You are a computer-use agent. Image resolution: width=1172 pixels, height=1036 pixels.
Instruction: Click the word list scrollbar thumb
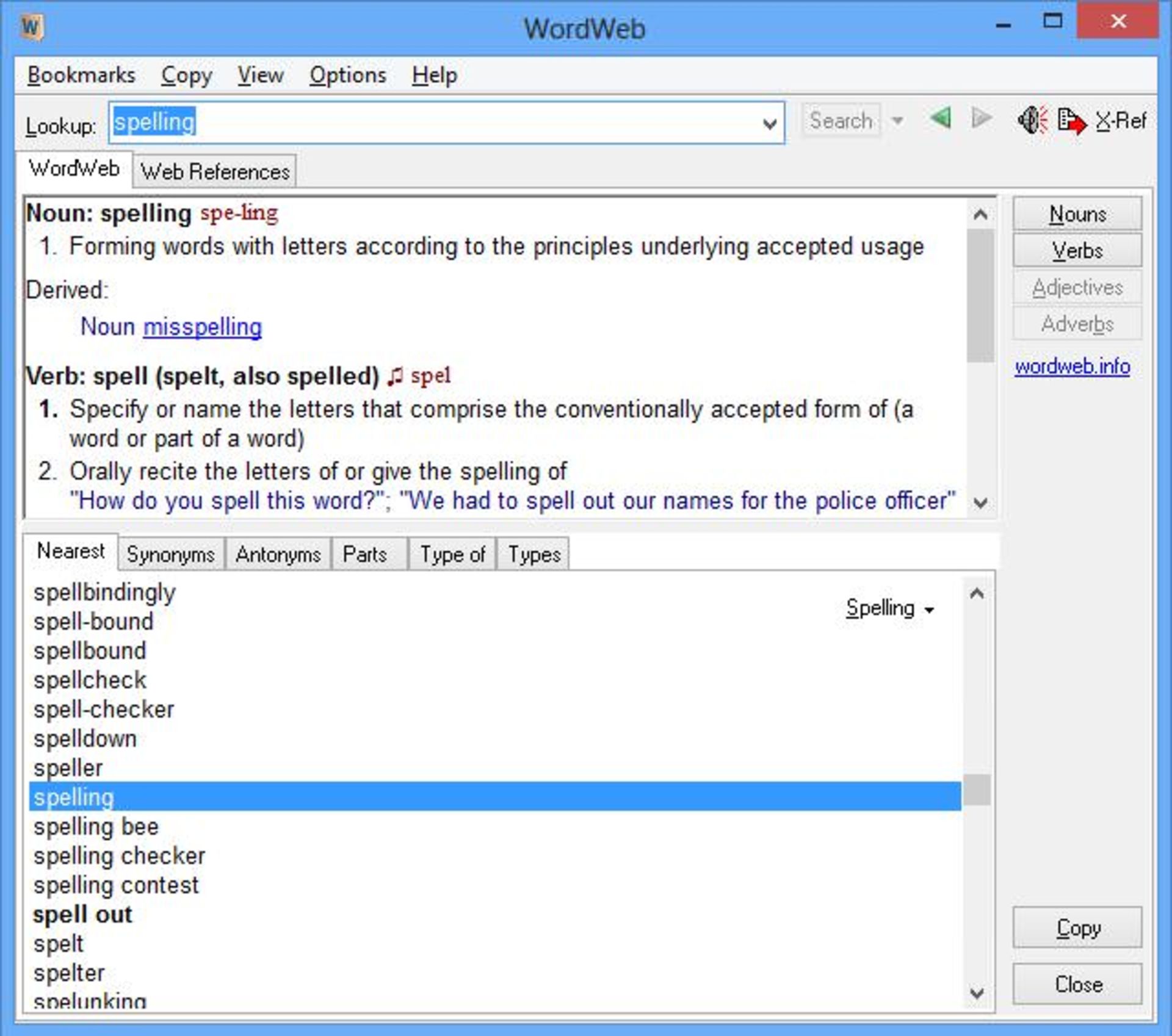[x=977, y=790]
